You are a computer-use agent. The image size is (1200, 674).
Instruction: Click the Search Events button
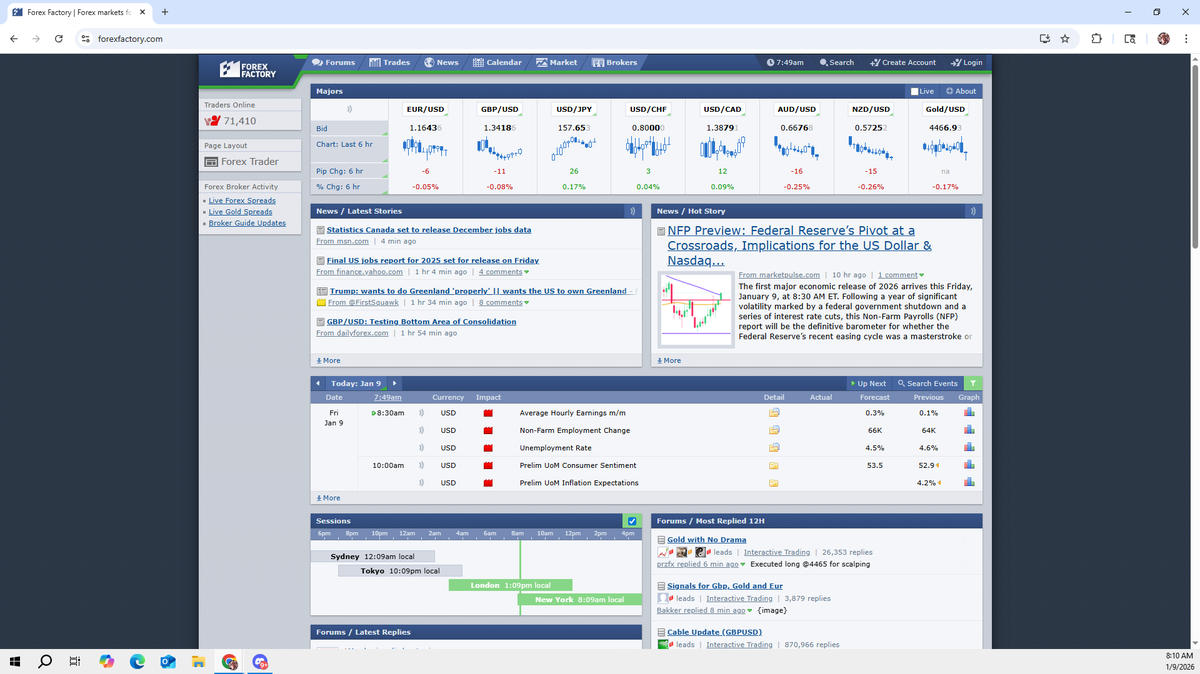[928, 383]
